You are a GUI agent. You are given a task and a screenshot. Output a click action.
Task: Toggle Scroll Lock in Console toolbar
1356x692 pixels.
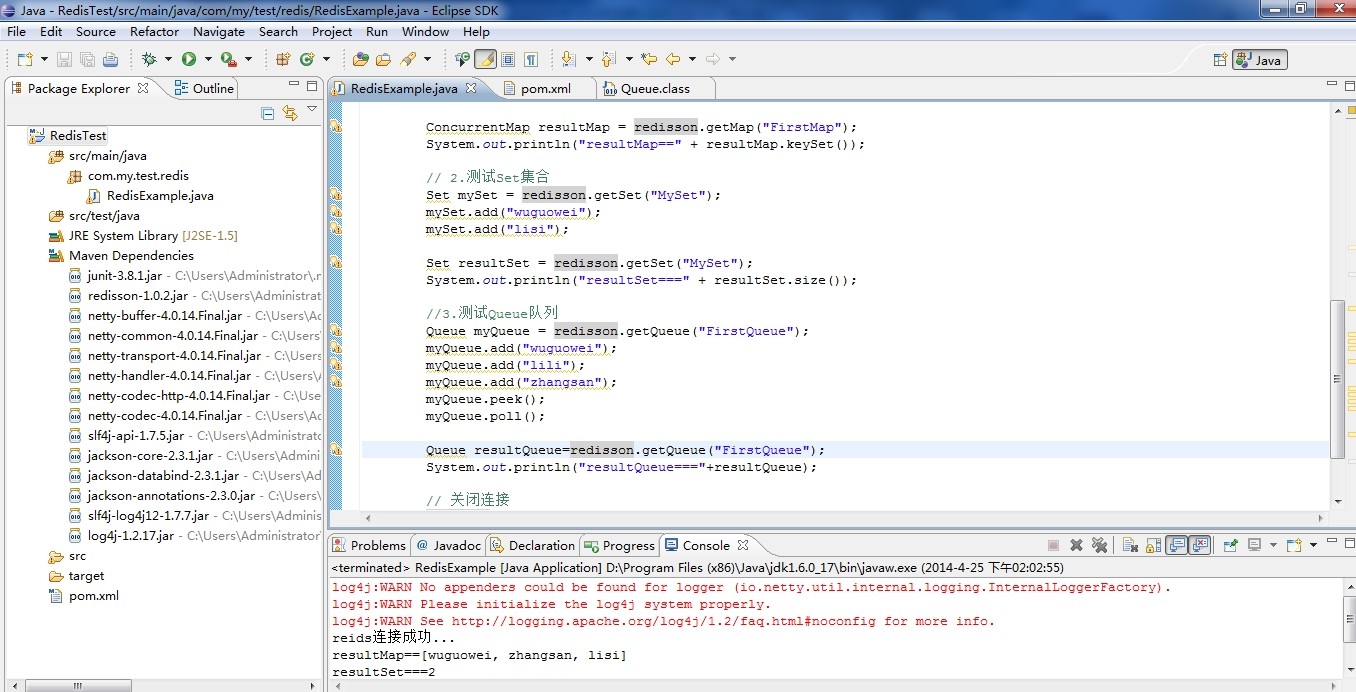click(1153, 546)
